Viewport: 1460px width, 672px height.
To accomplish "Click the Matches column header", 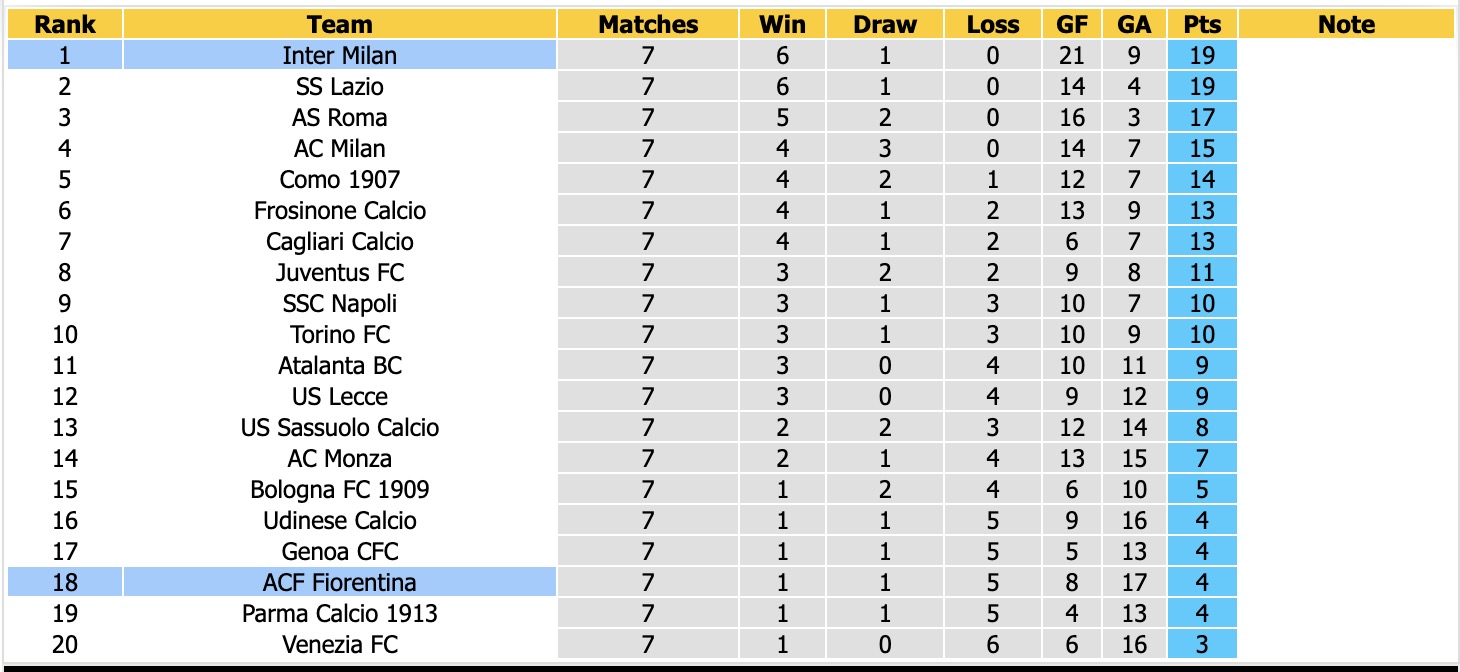I will (648, 25).
